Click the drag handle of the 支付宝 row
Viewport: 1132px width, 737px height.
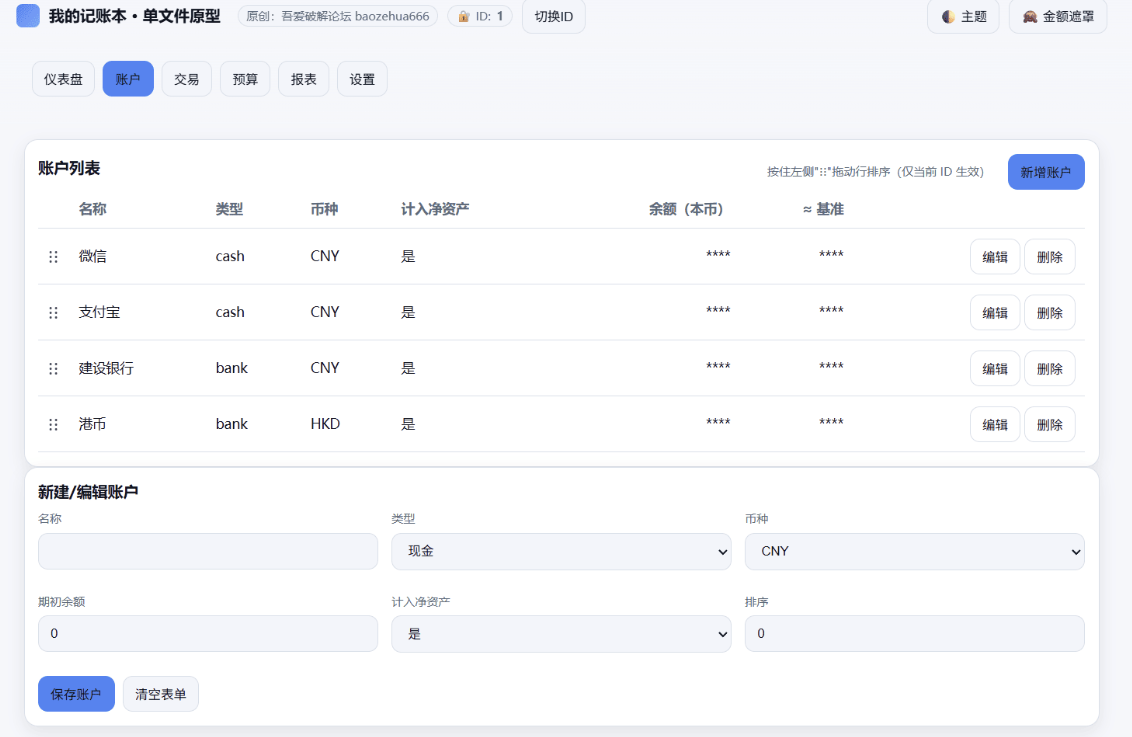pyautogui.click(x=53, y=312)
